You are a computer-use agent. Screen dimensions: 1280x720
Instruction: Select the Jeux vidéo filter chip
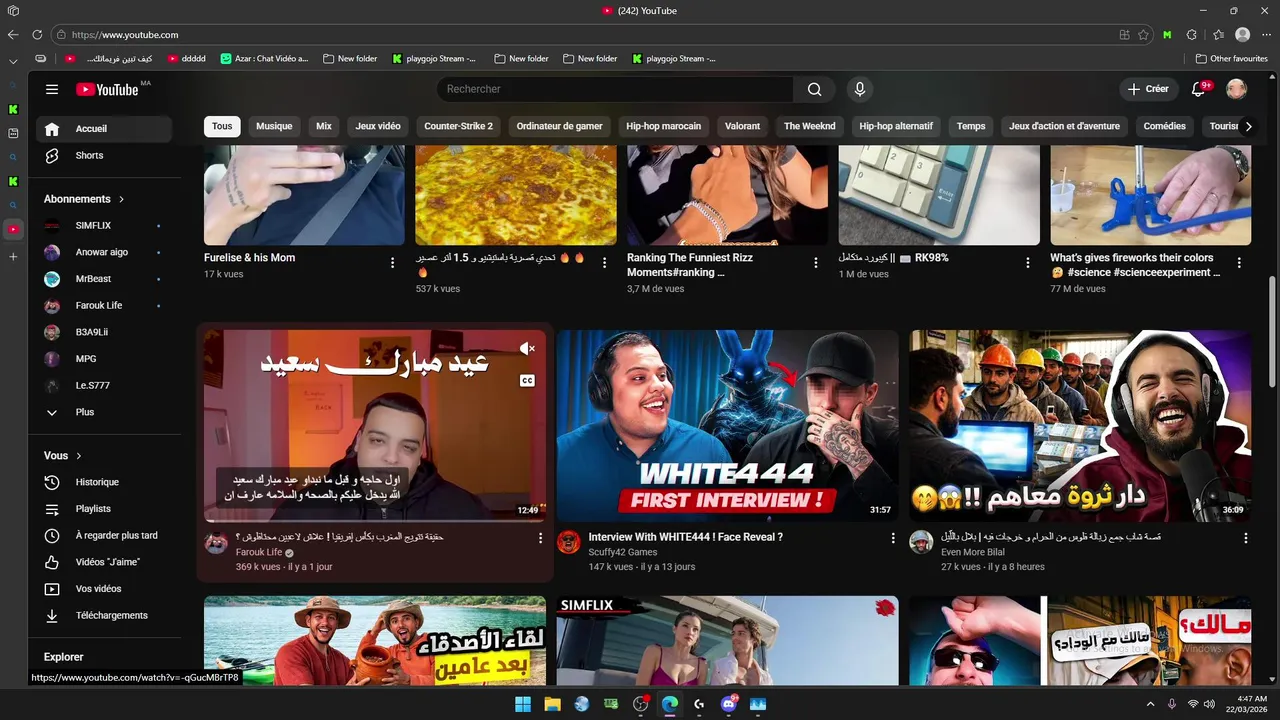point(378,126)
